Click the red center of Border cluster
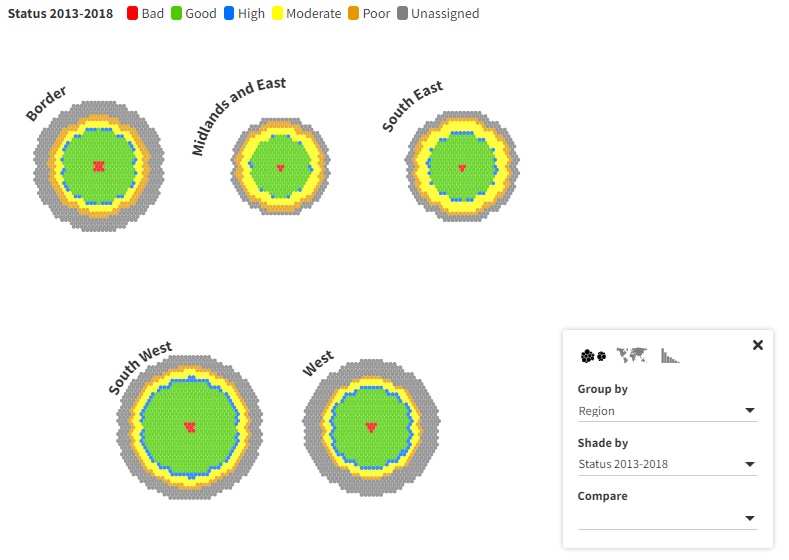The height and width of the screenshot is (560, 789). (99, 166)
